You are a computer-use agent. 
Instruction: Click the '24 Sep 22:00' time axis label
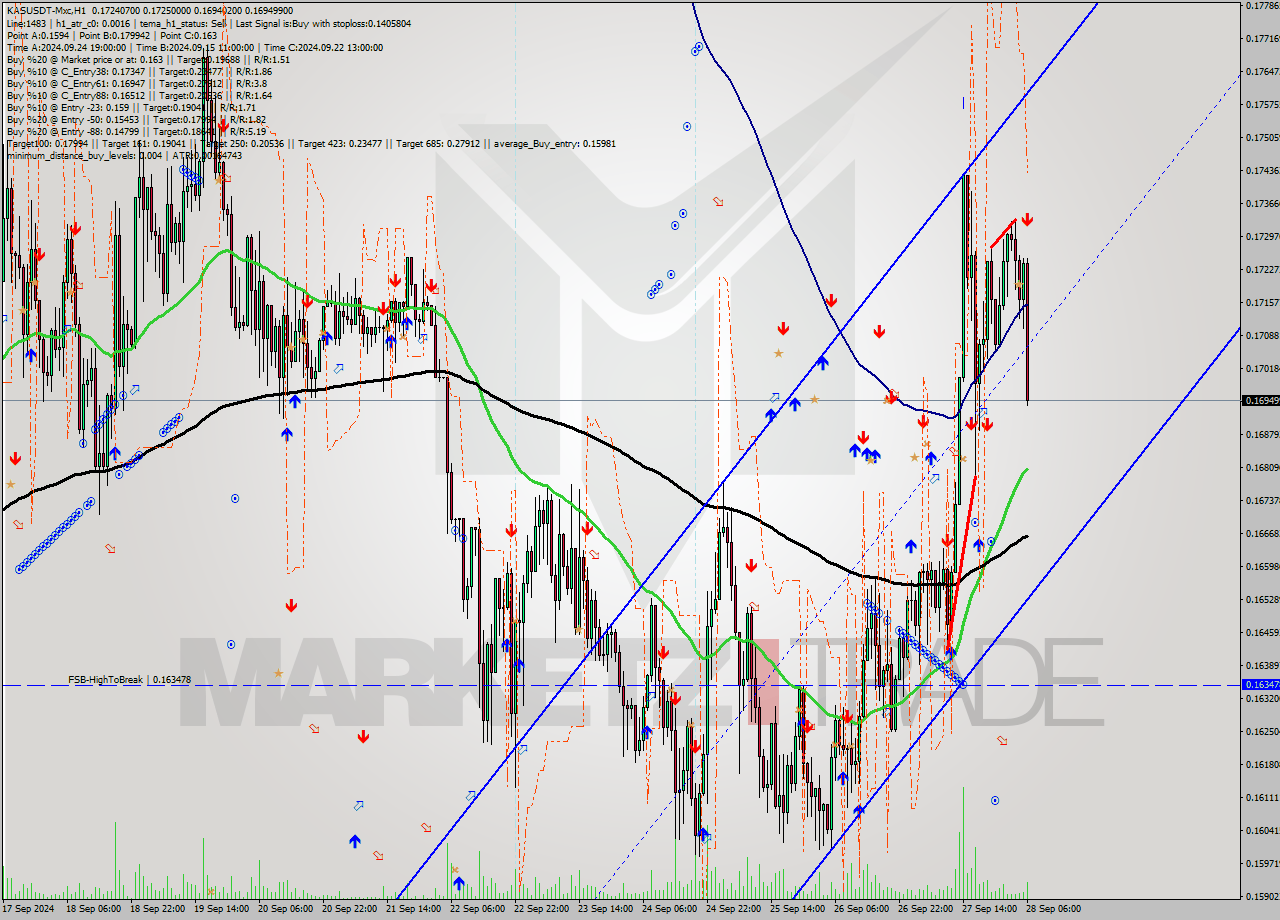(735, 909)
